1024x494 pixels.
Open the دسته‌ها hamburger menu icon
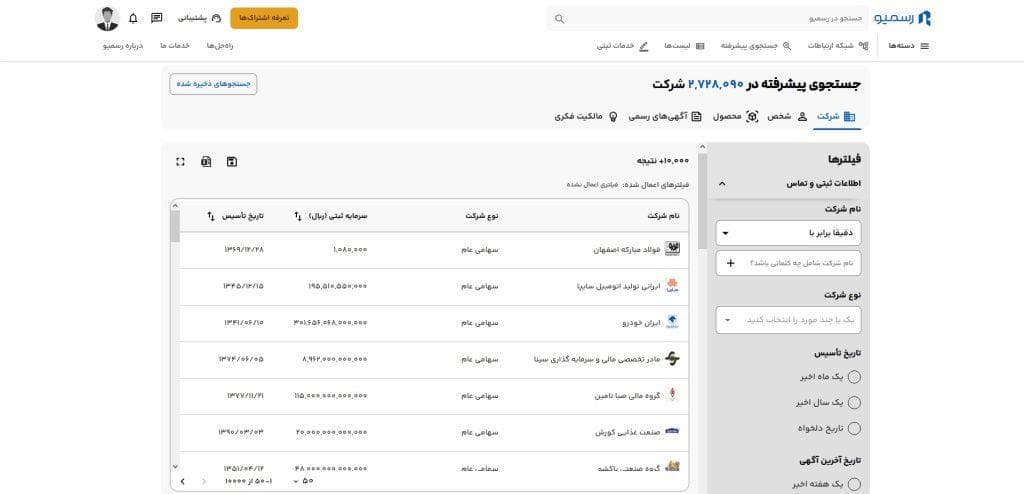[x=924, y=46]
